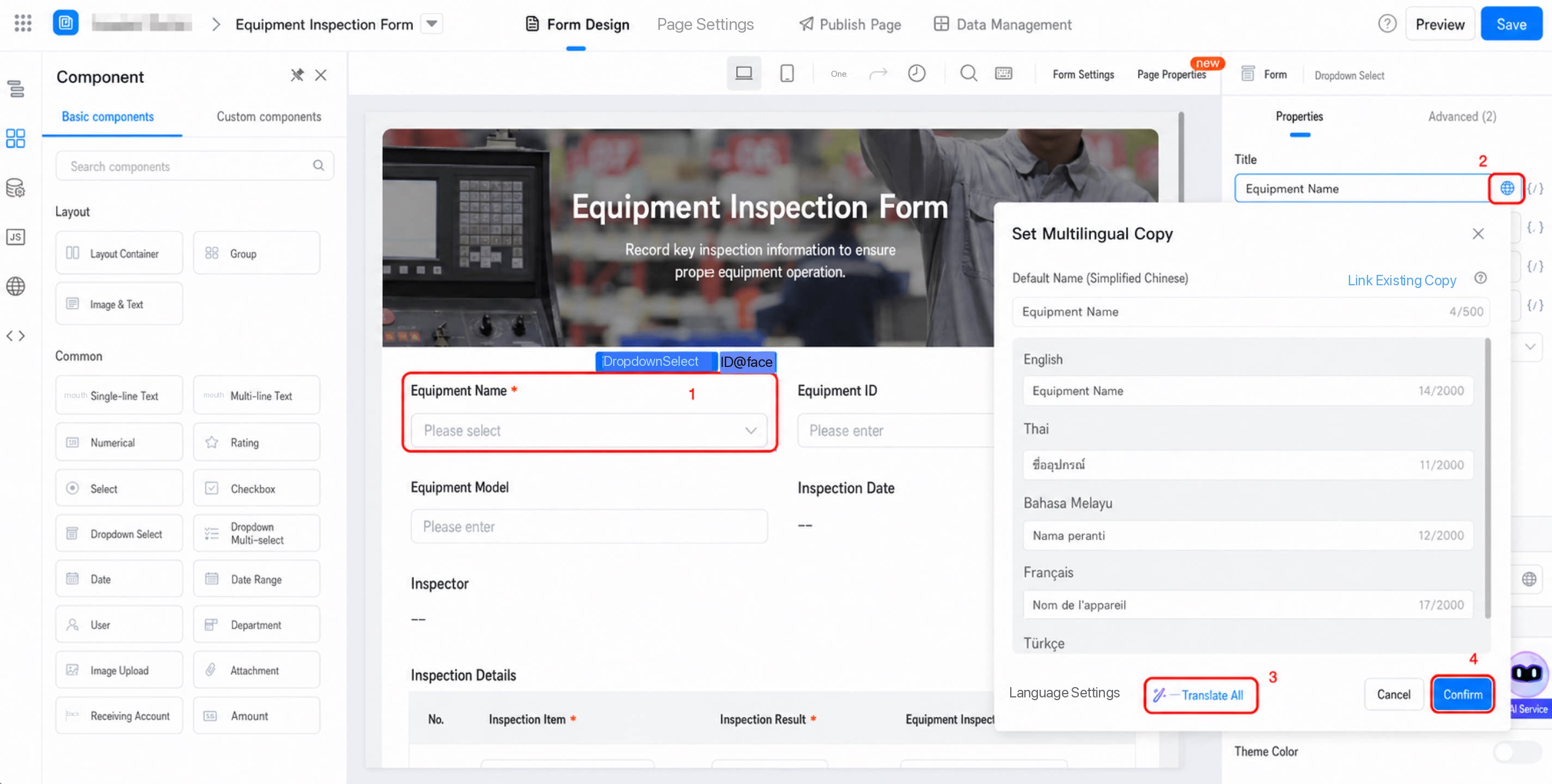This screenshot has height=784, width=1552.
Task: Click the Translate All button
Action: [x=1200, y=695]
